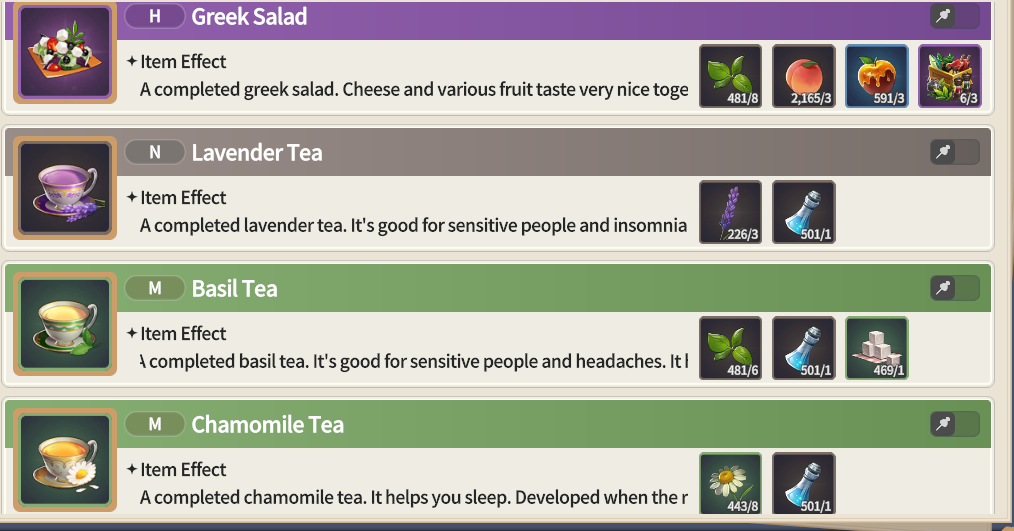Select the water bottle ingredient in Lavender Tea
This screenshot has height=531, width=1014.
pyautogui.click(x=803, y=212)
